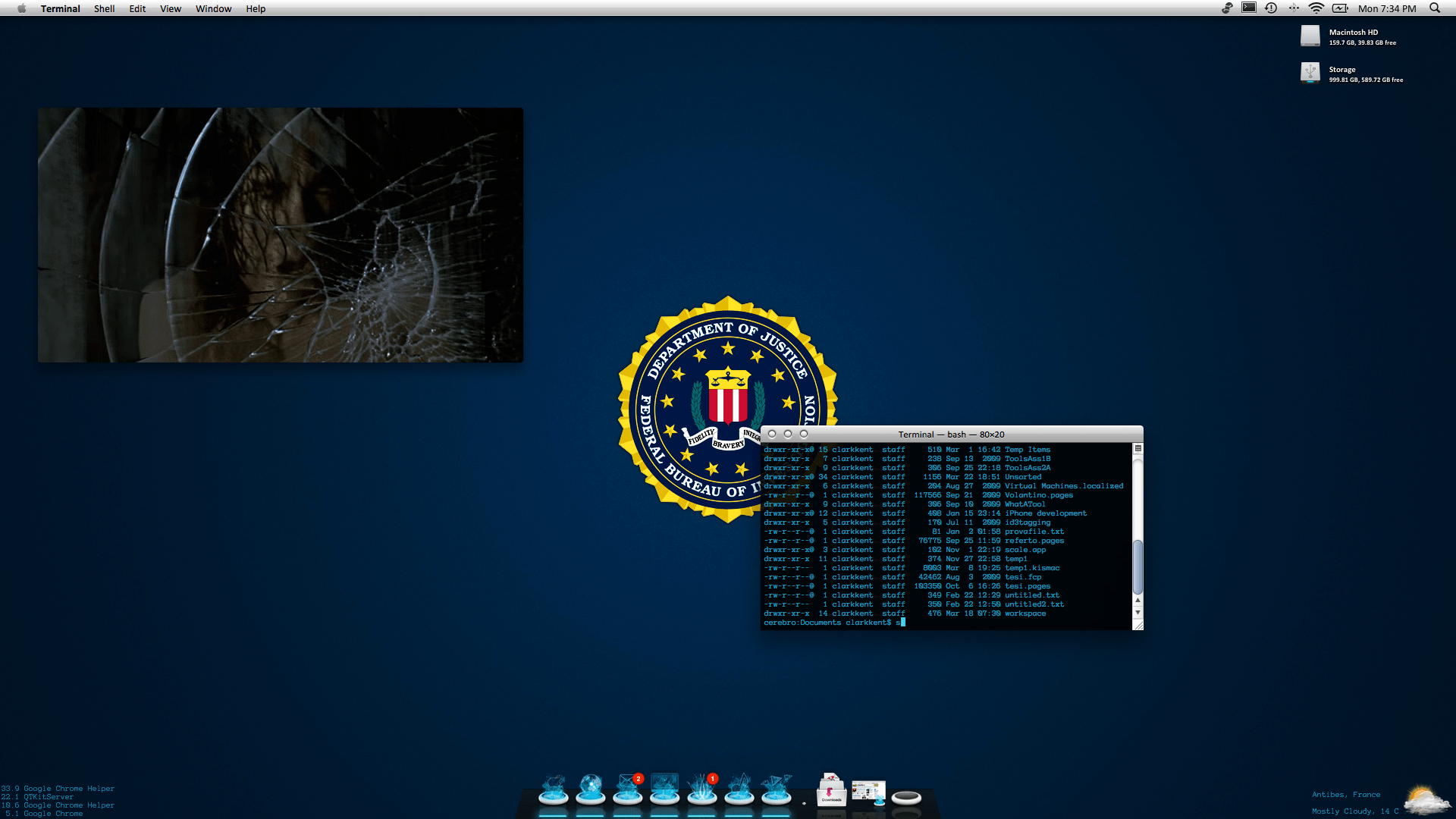Screen dimensions: 1456x819
Task: Click Terminal window scrollbar thumb
Action: point(1137,566)
